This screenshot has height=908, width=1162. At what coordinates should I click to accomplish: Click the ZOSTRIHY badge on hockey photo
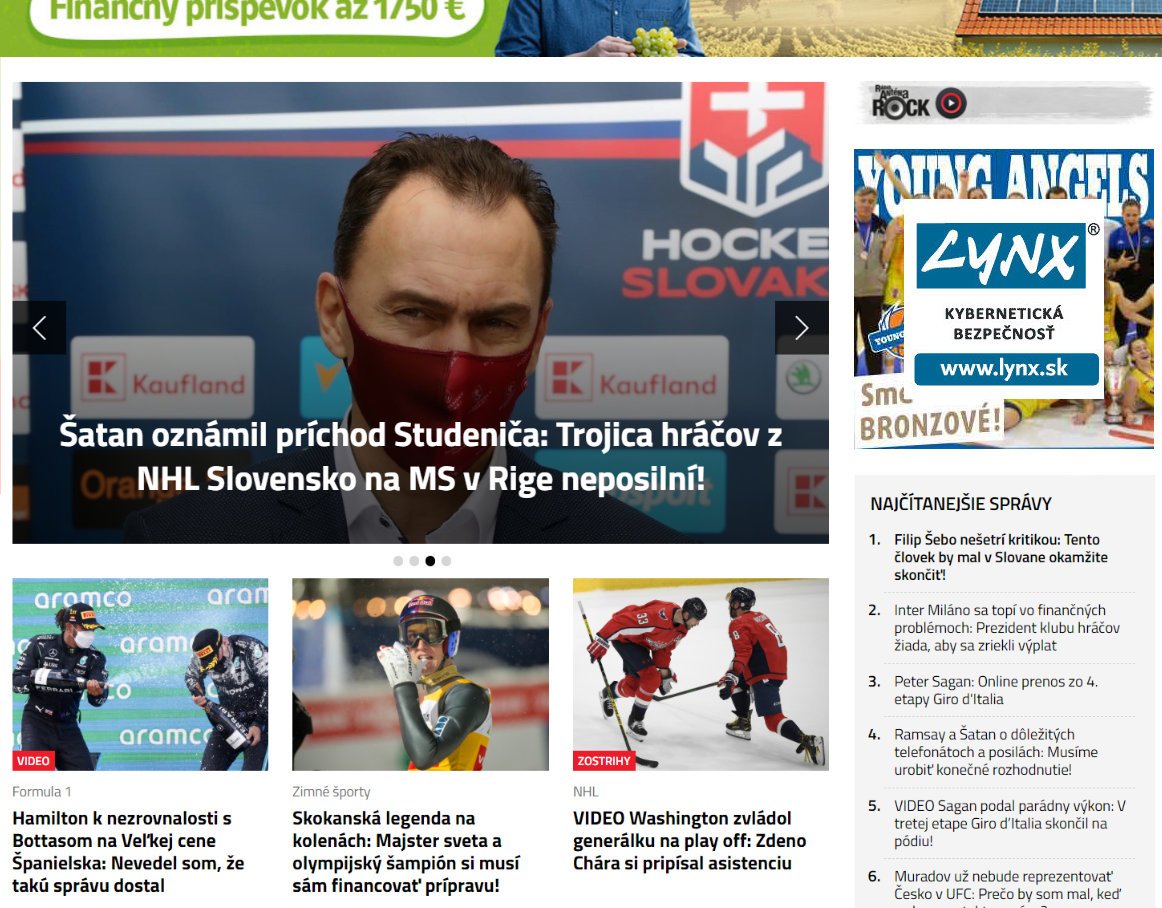[x=604, y=760]
